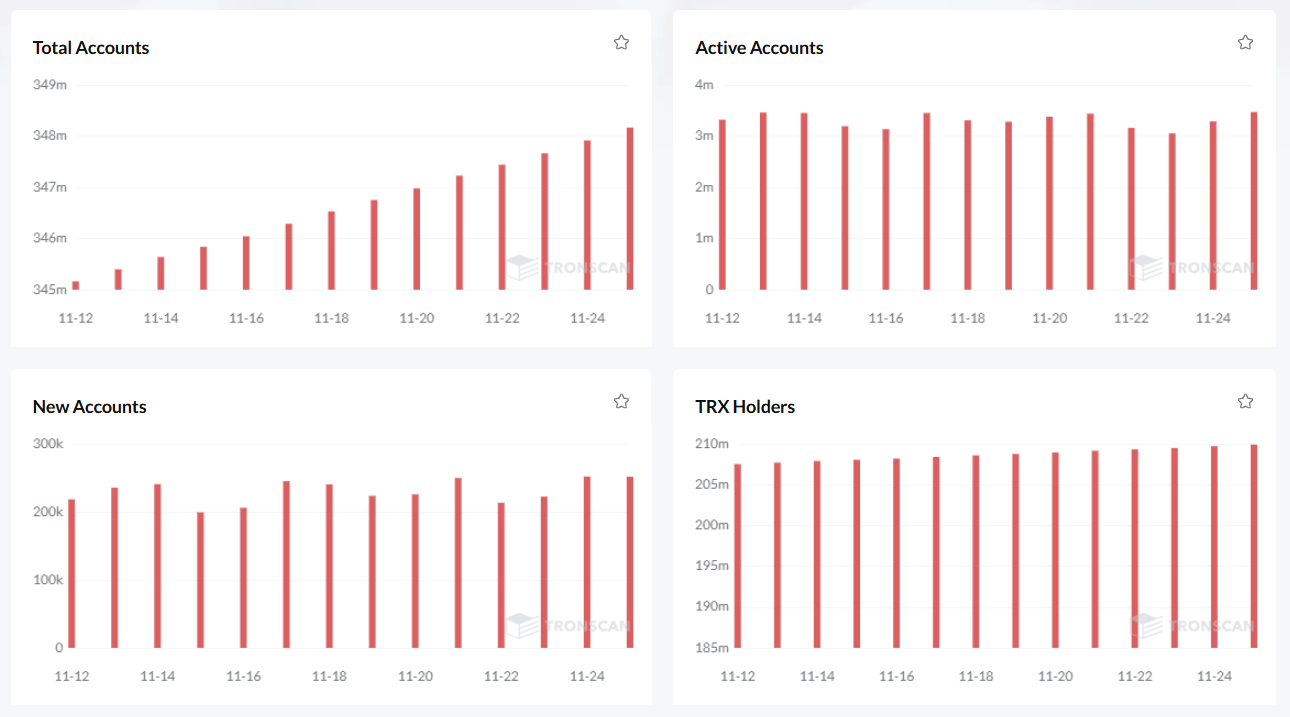Select the 11-12 bar in Active Accounts
The image size is (1290, 717).
722,205
